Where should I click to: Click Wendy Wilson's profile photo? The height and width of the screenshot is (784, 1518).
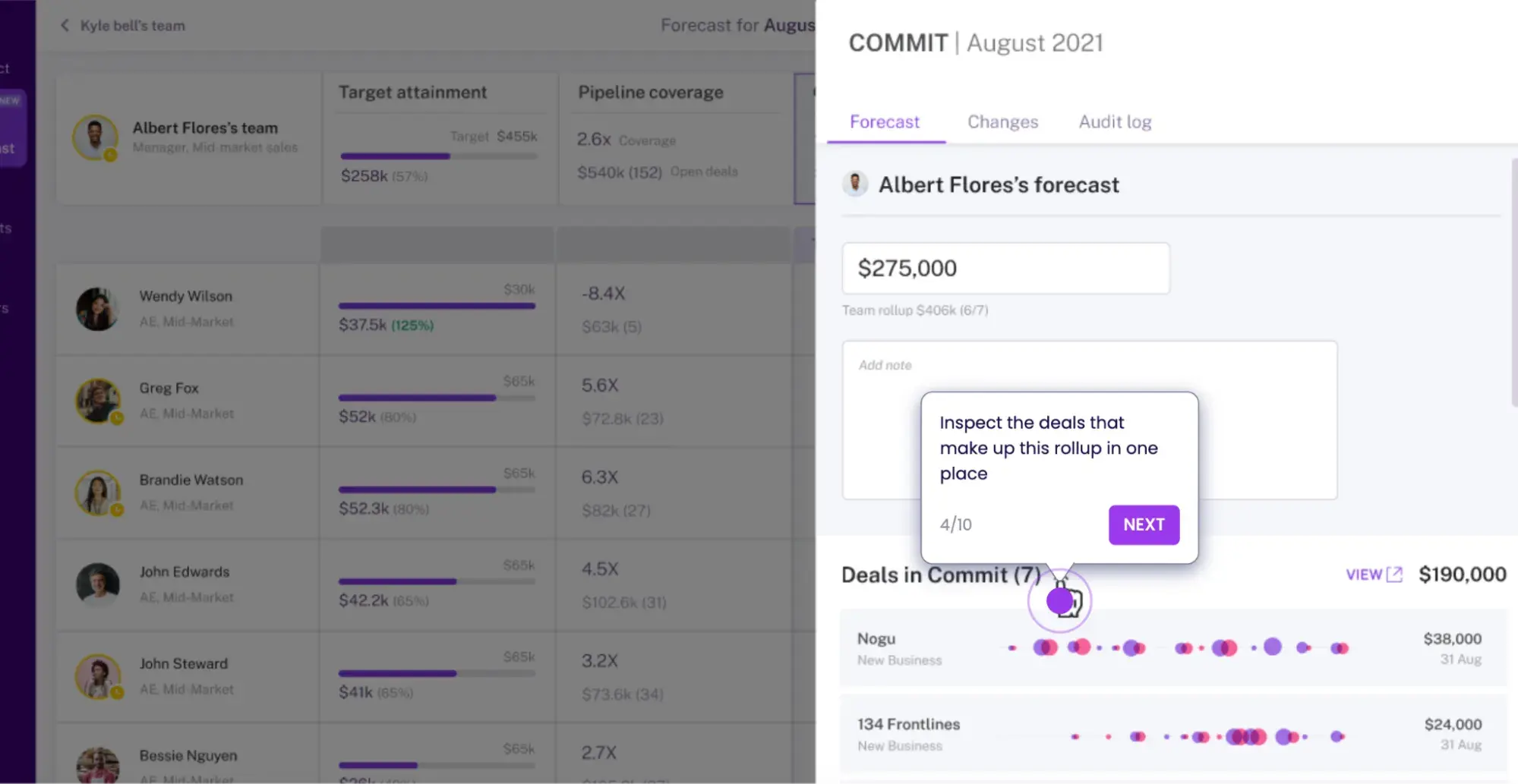point(97,309)
